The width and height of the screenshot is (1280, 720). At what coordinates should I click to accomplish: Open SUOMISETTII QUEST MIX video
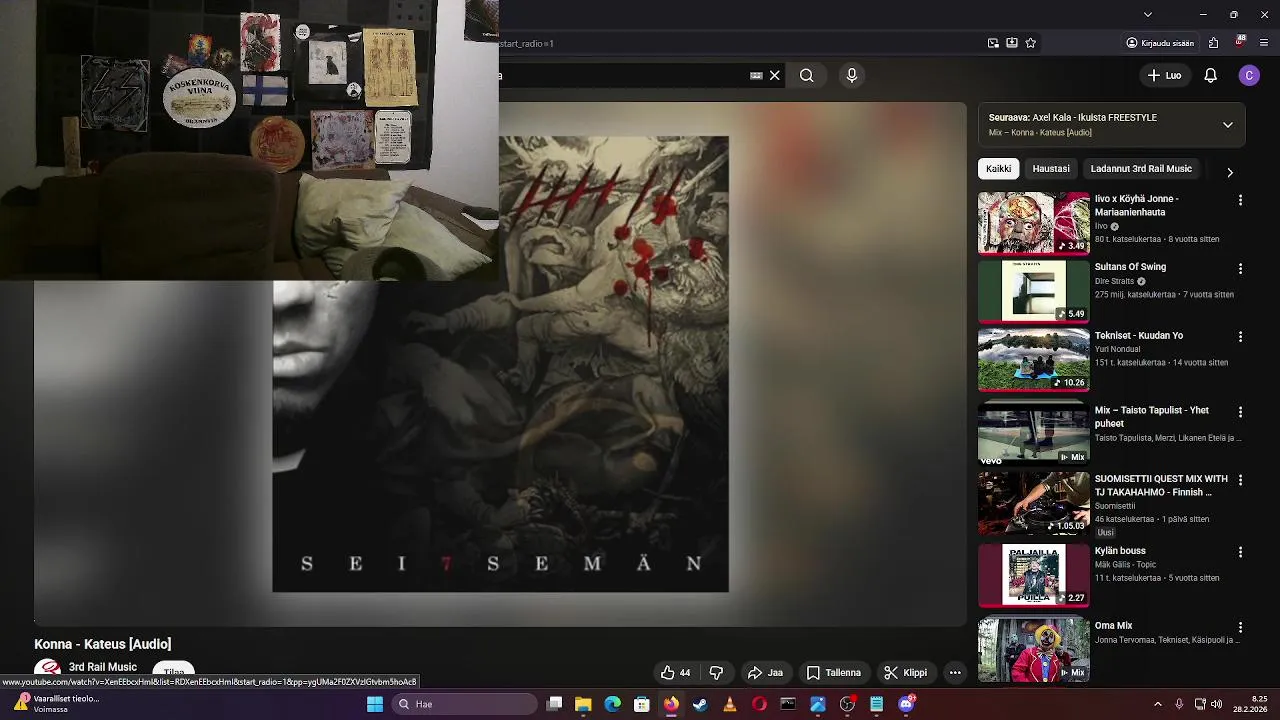coord(1161,485)
